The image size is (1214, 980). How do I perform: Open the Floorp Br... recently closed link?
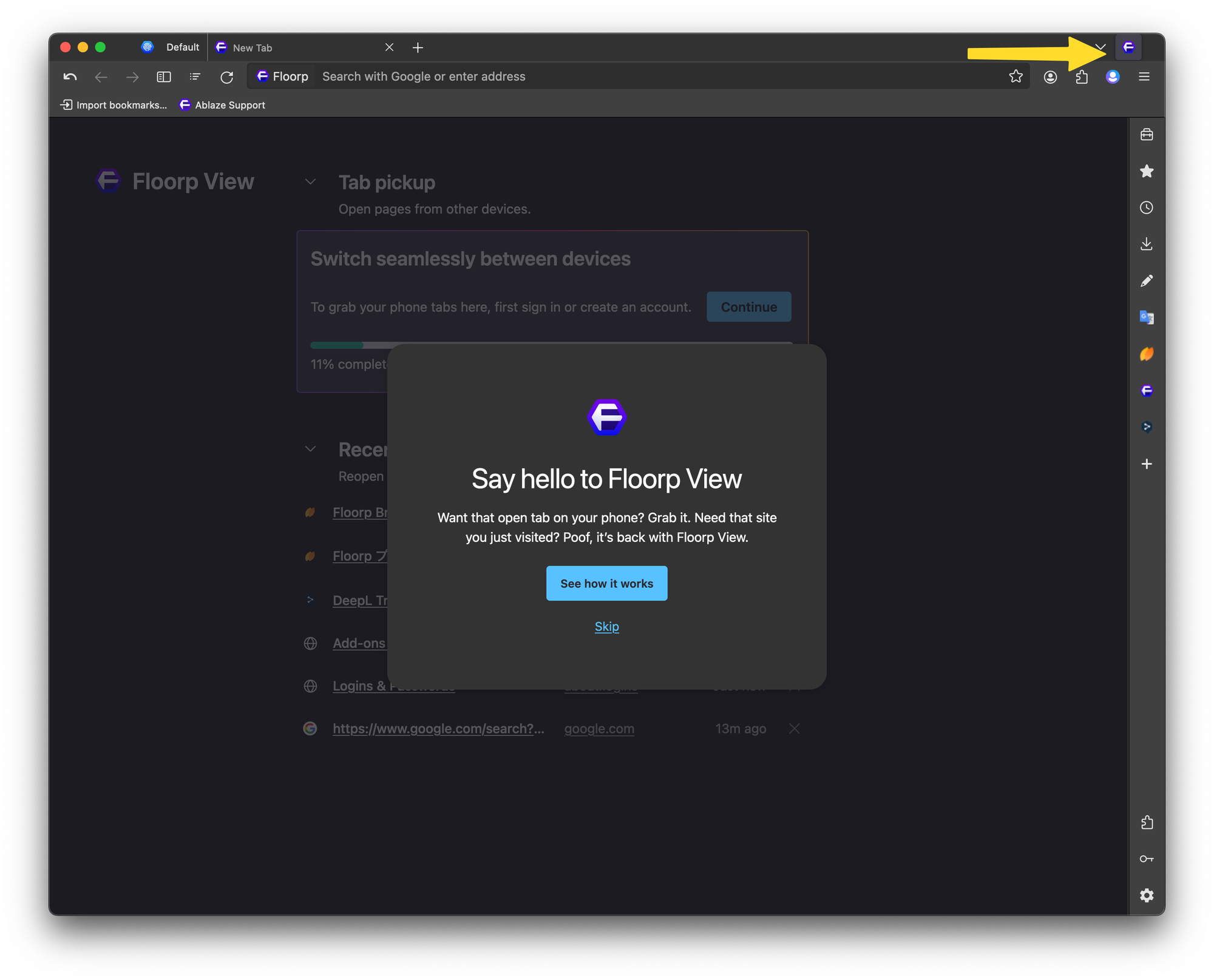[x=360, y=512]
